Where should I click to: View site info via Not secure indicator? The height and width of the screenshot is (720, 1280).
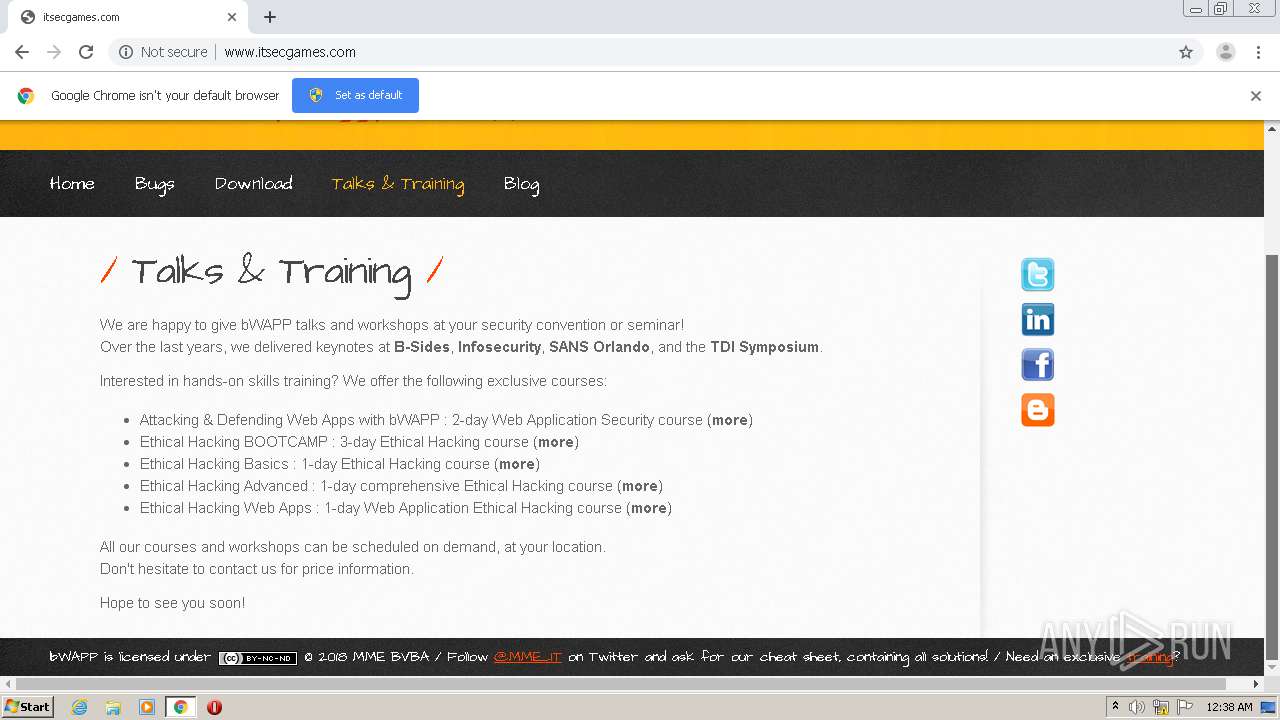click(163, 52)
